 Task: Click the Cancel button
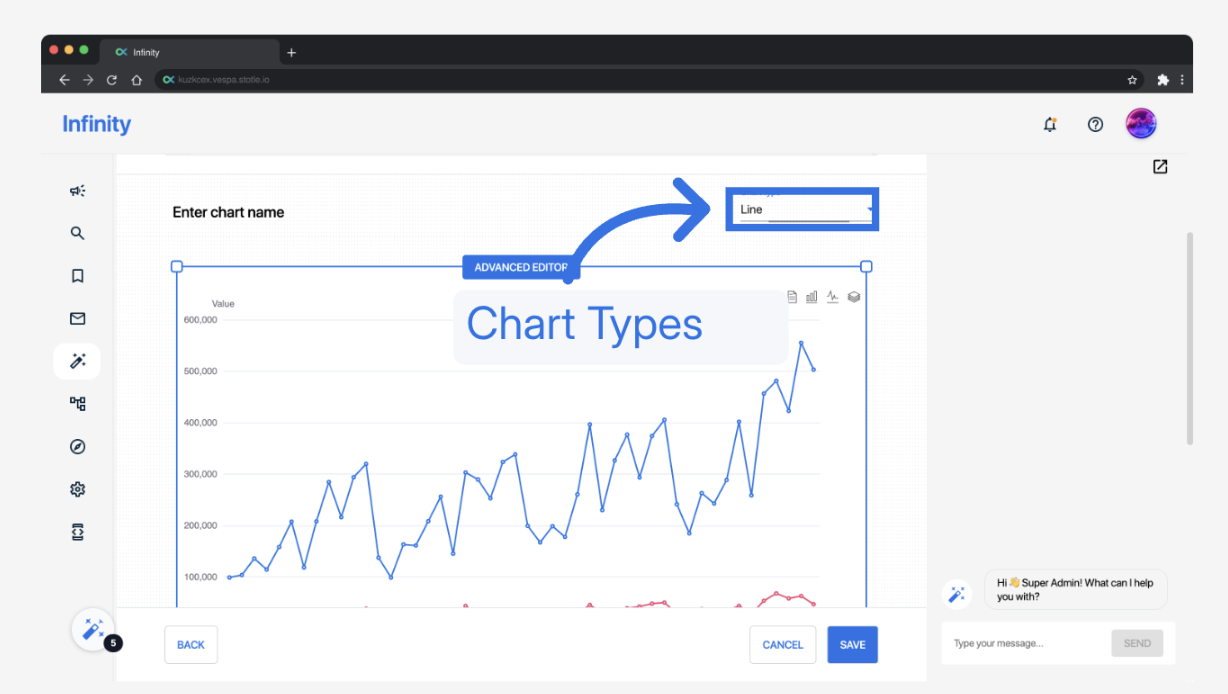[x=782, y=645]
